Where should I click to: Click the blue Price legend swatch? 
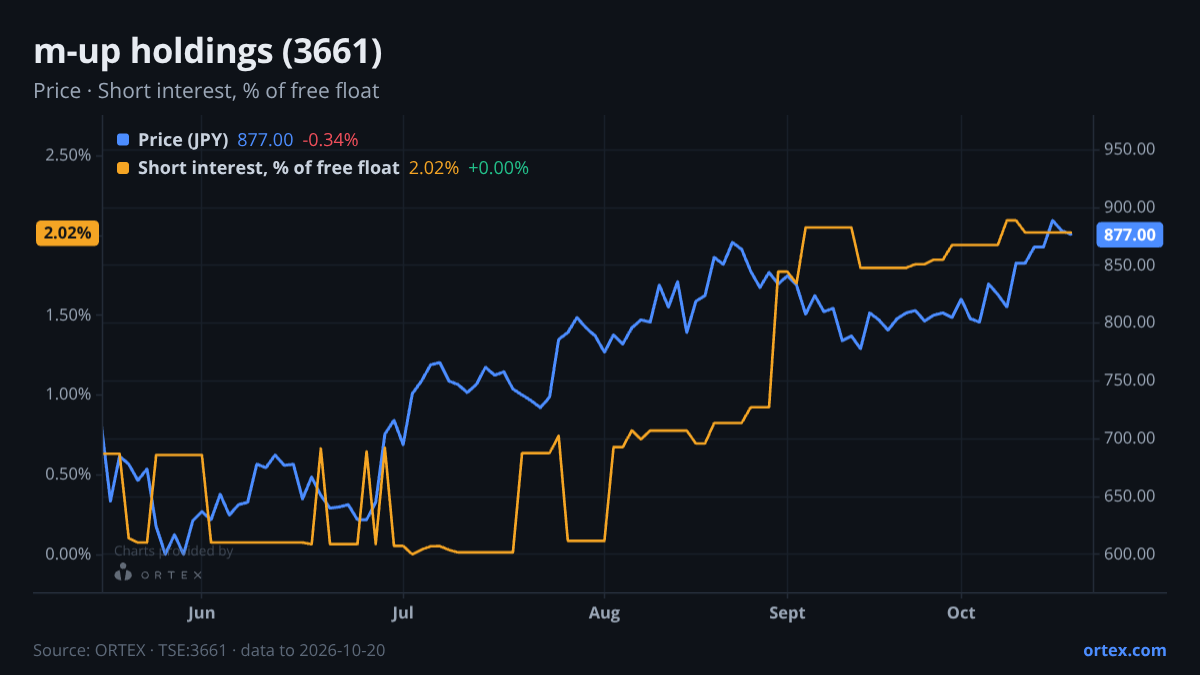point(123,140)
